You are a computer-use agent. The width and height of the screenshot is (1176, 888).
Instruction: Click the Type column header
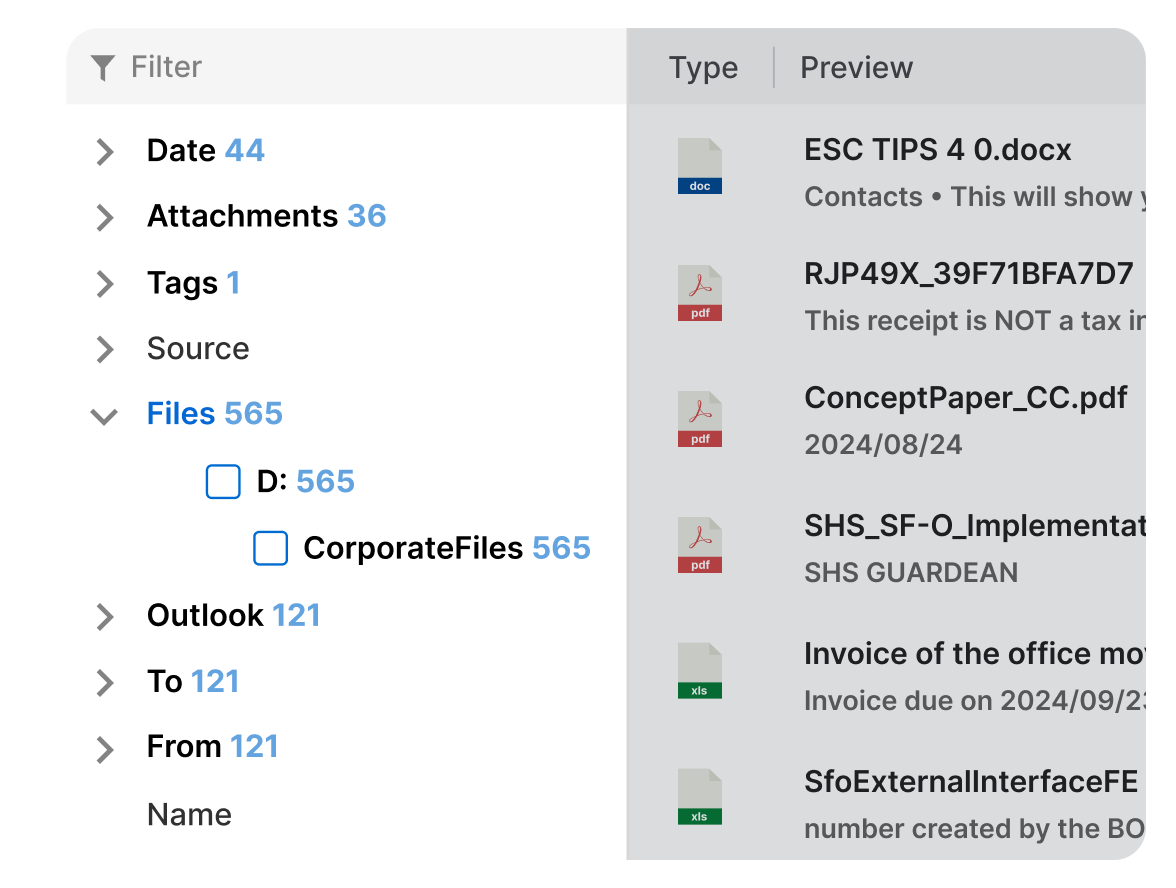[x=703, y=68]
